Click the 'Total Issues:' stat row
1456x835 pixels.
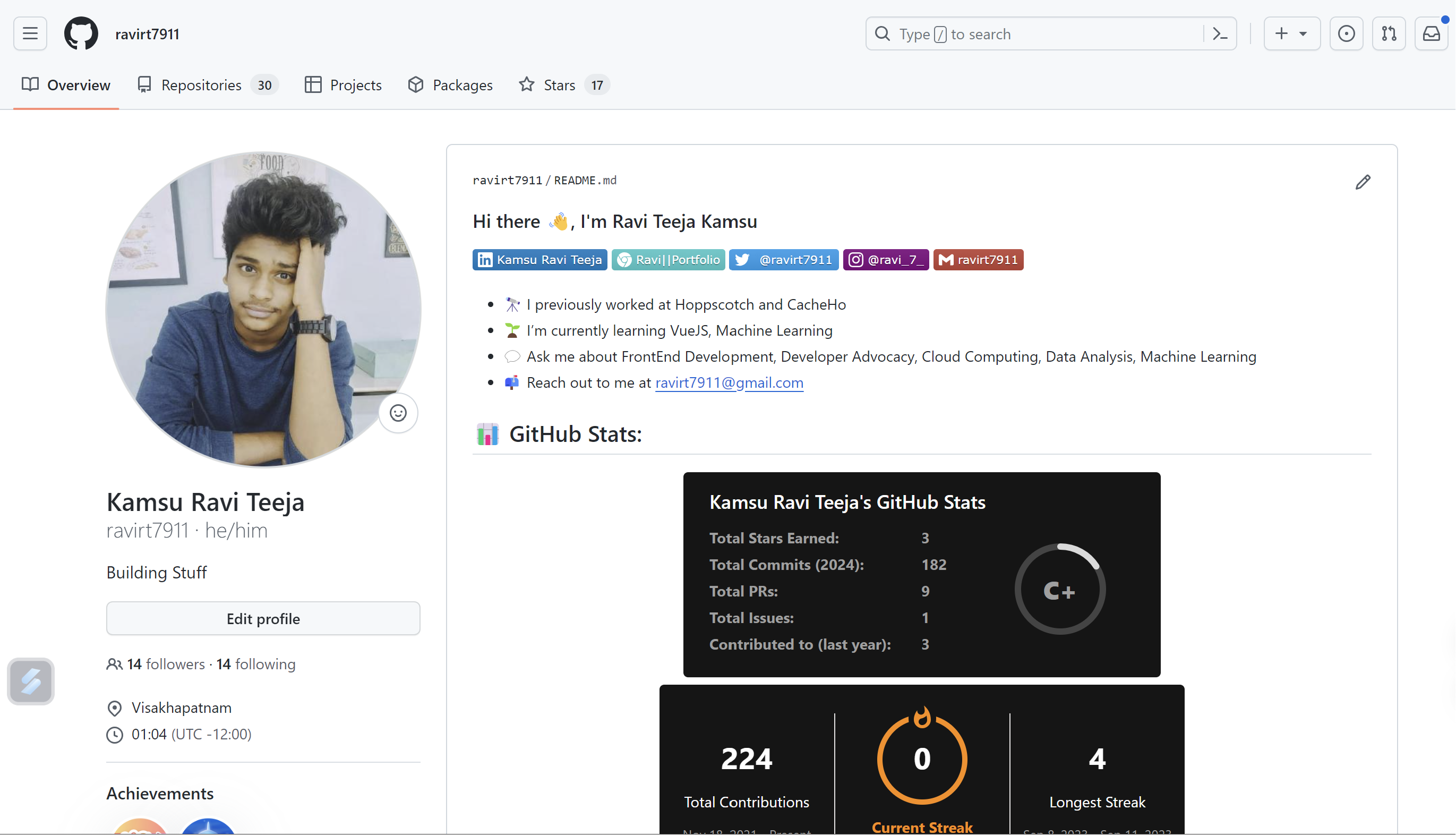pyautogui.click(x=820, y=618)
